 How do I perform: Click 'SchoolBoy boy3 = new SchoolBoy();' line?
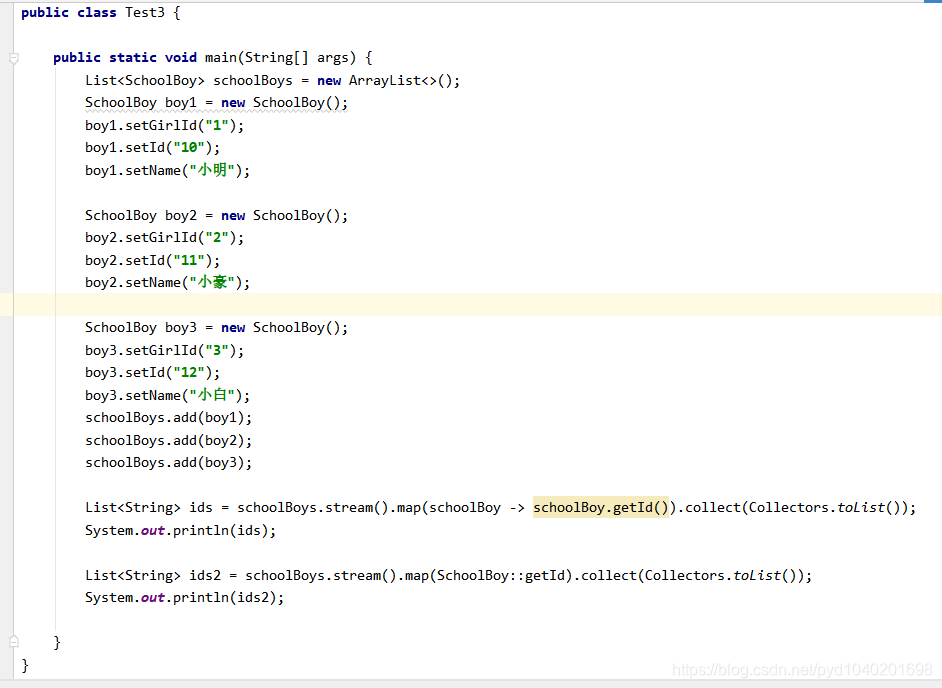click(216, 327)
